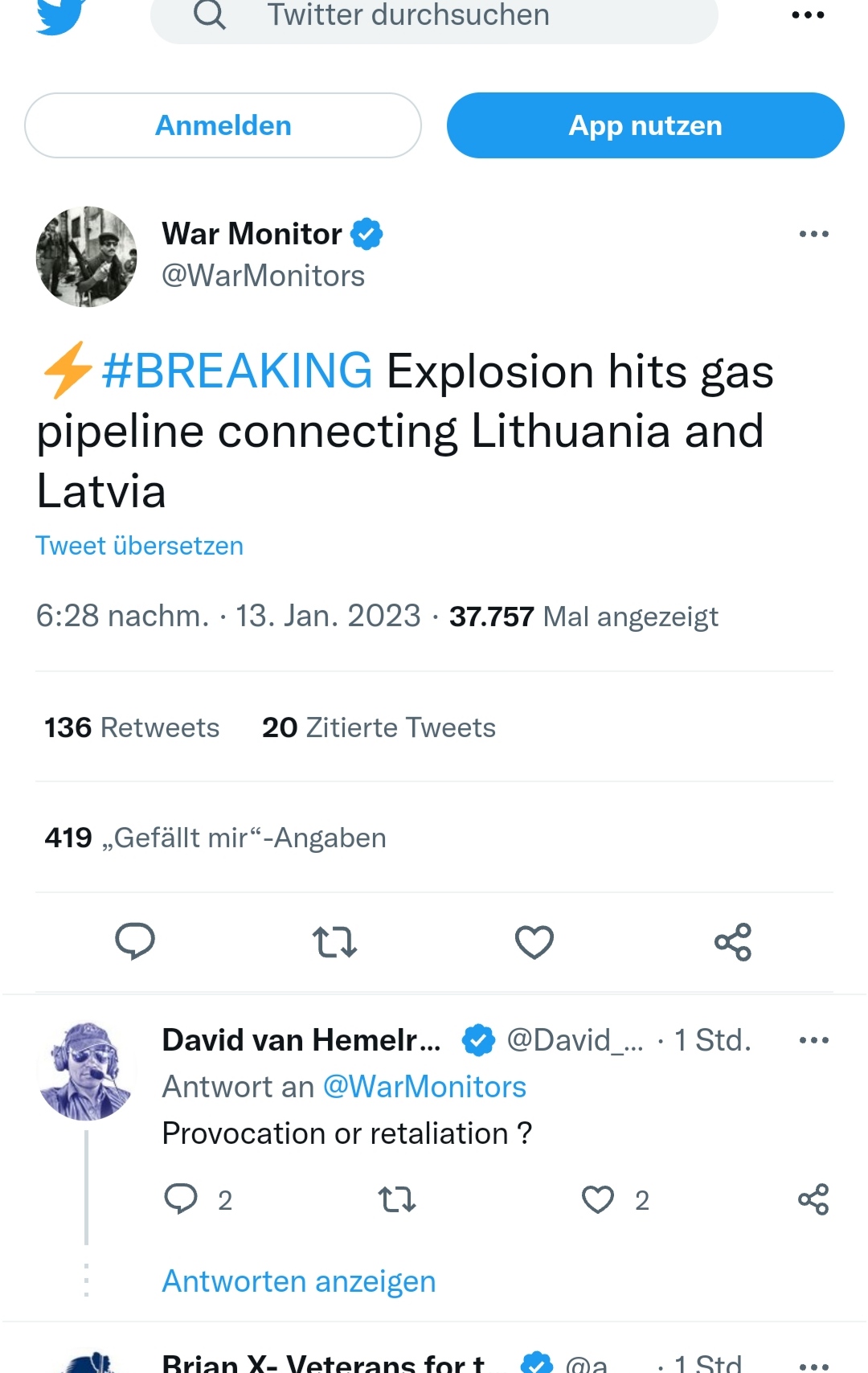The height and width of the screenshot is (1373, 868).
Task: View the 136 Retweets list
Action: pos(132,727)
